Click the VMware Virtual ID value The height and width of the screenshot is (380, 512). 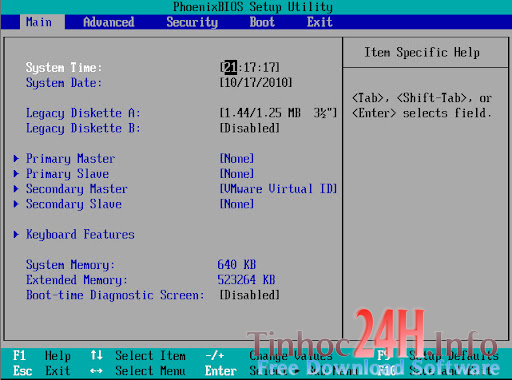278,189
